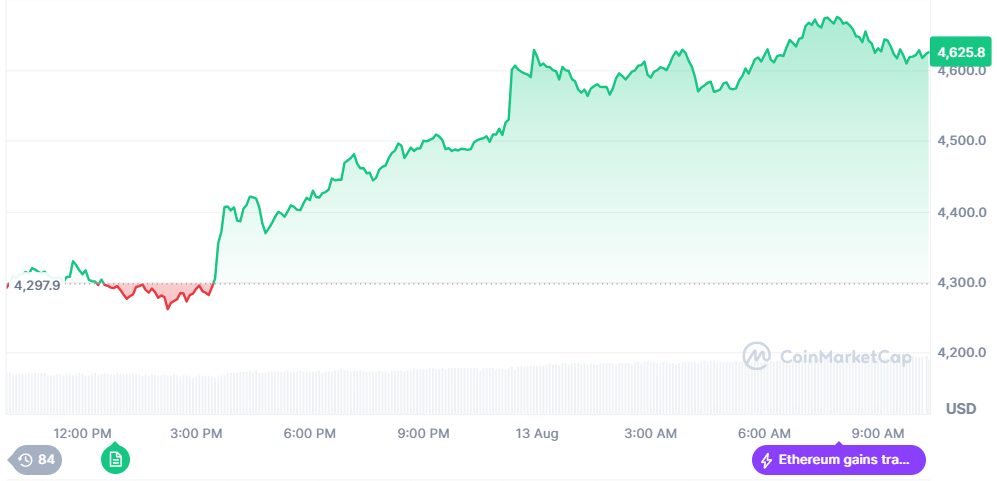
Task: Open the green document news marker
Action: [115, 460]
